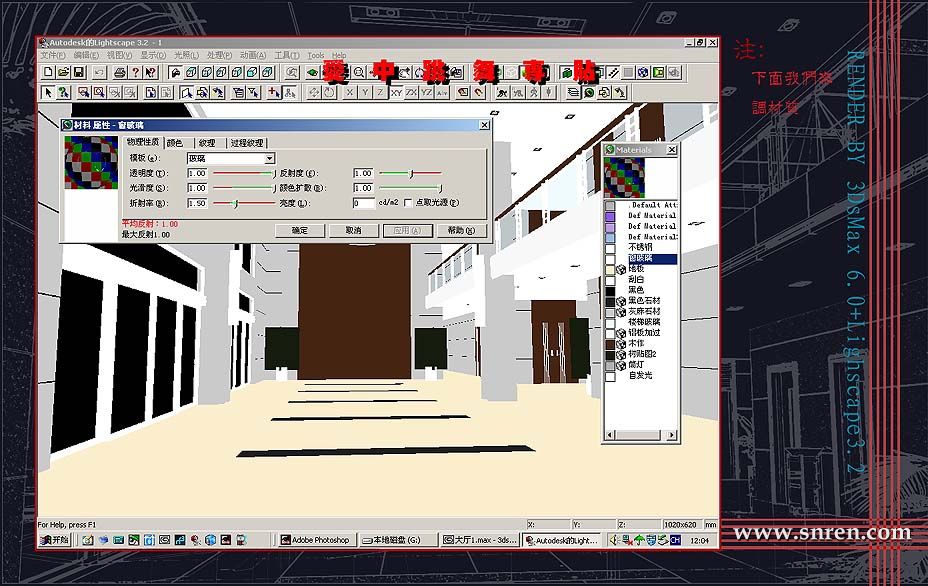Select the arrow pointer selection tool
The image size is (928, 586).
click(x=48, y=92)
